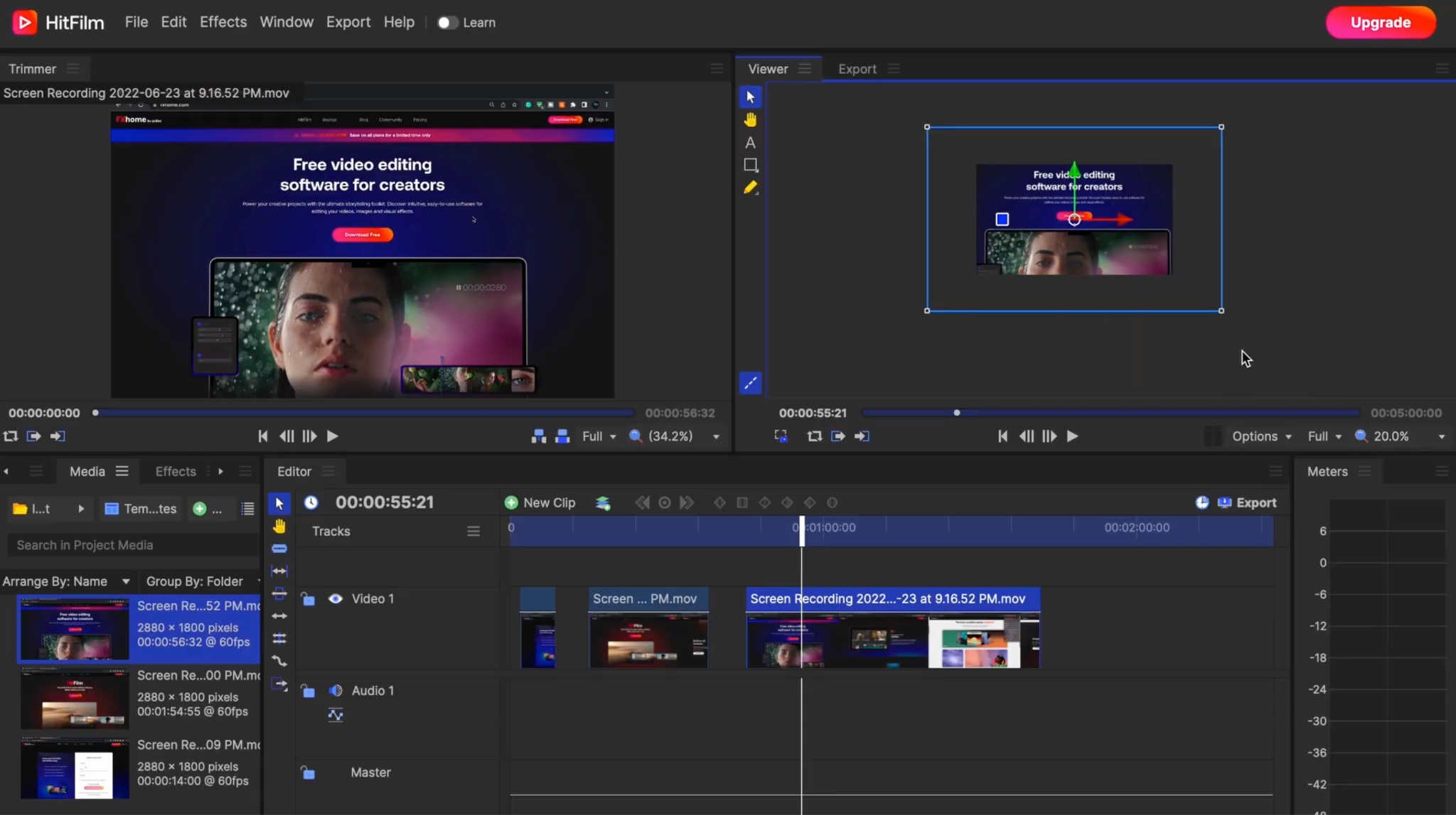Mute the Audio 1 track speaker

tap(334, 690)
